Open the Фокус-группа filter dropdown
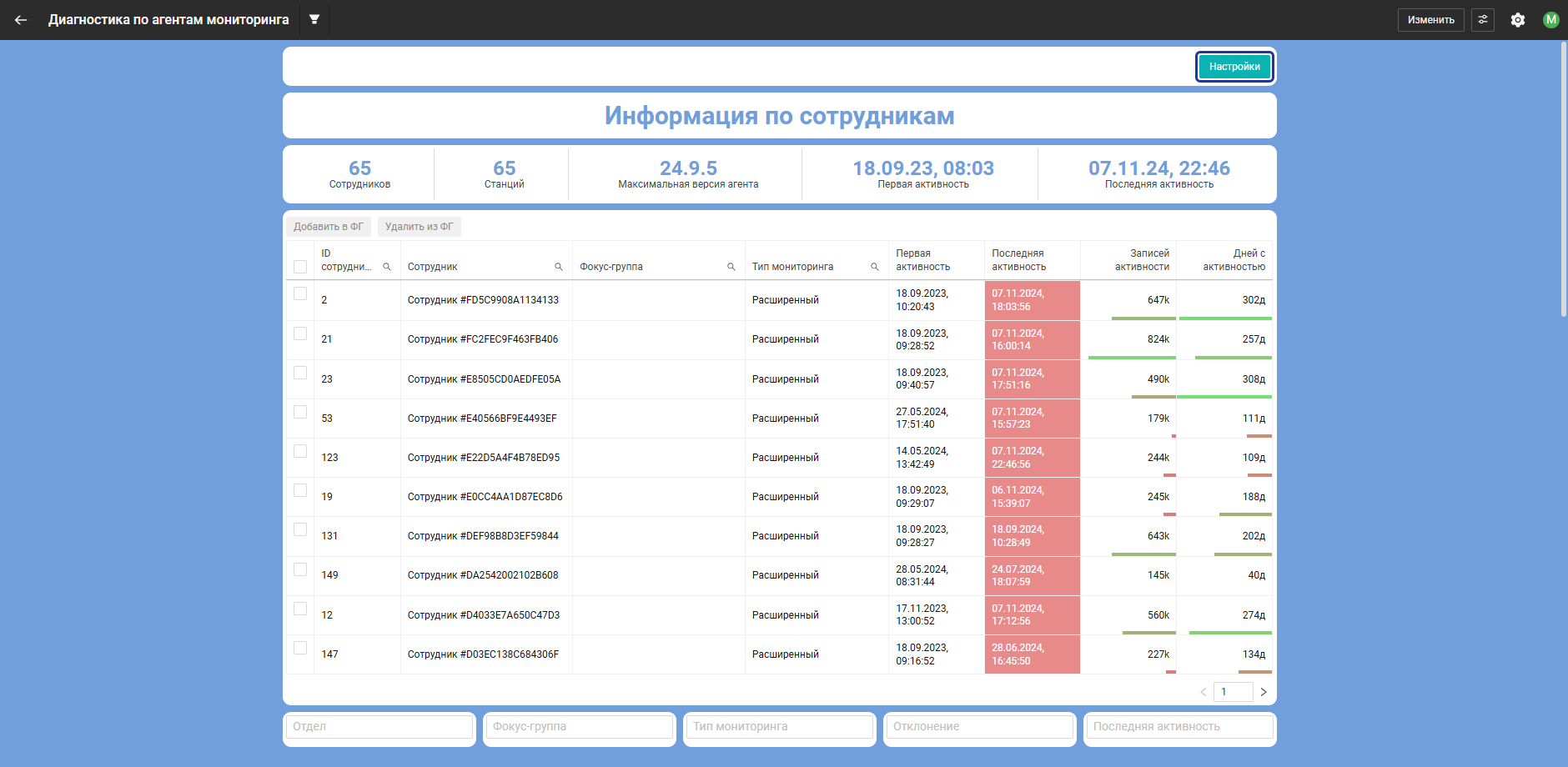 point(580,727)
